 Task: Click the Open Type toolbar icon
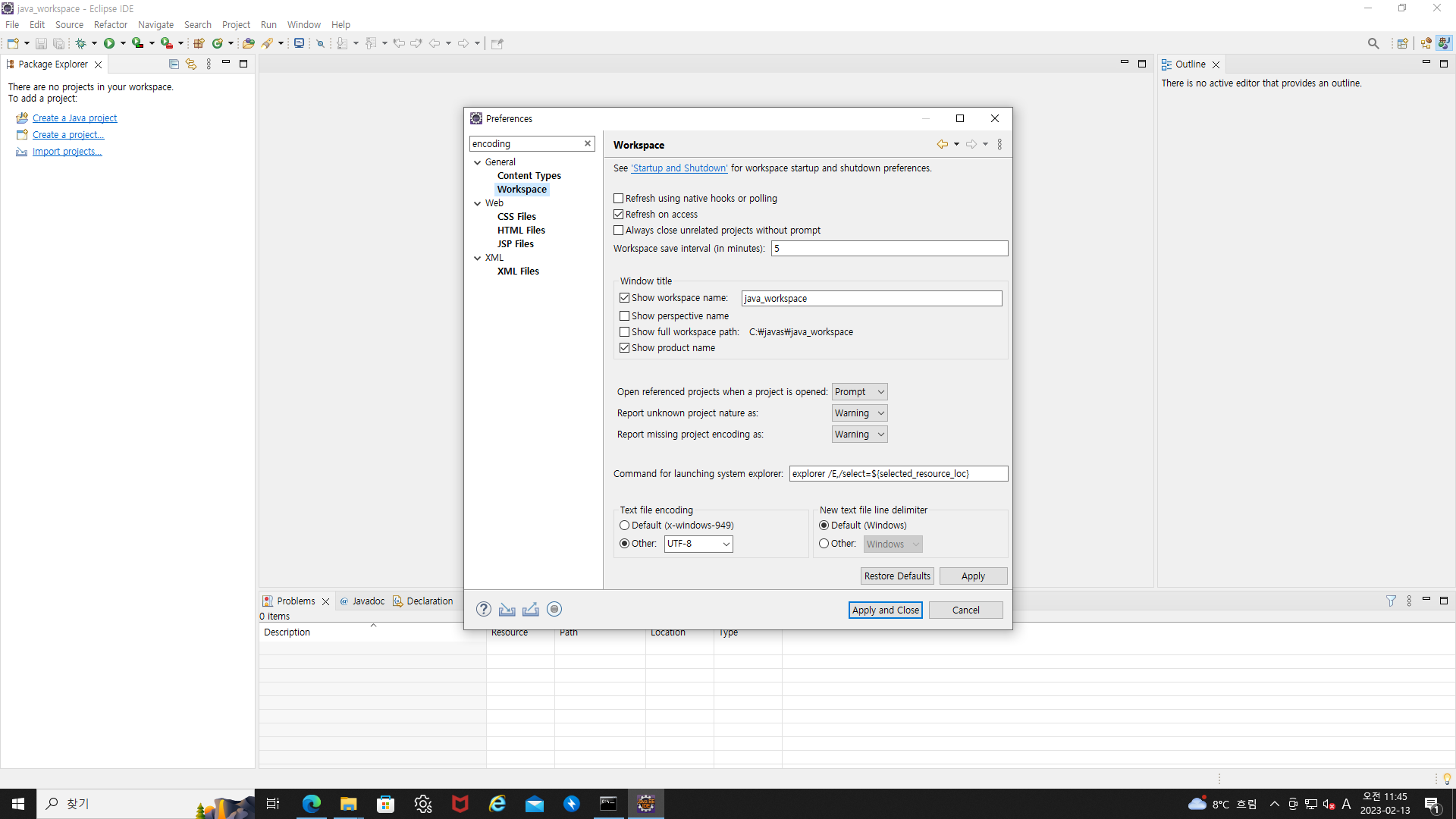point(248,43)
